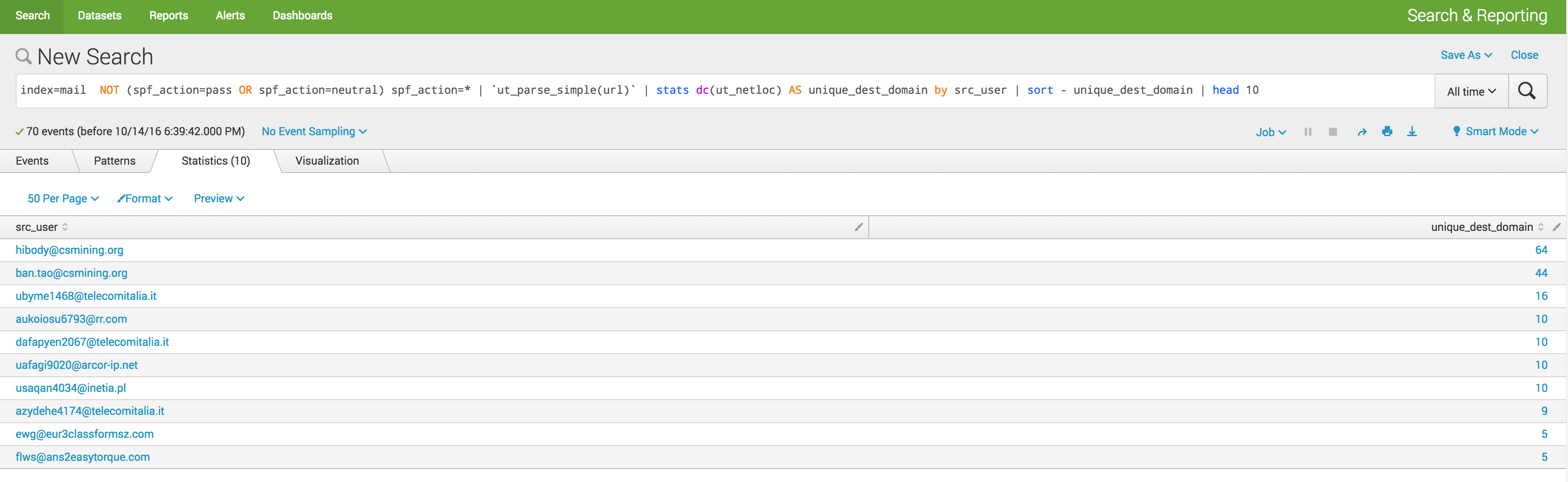
Task: Stop the search job
Action: [x=1332, y=132]
